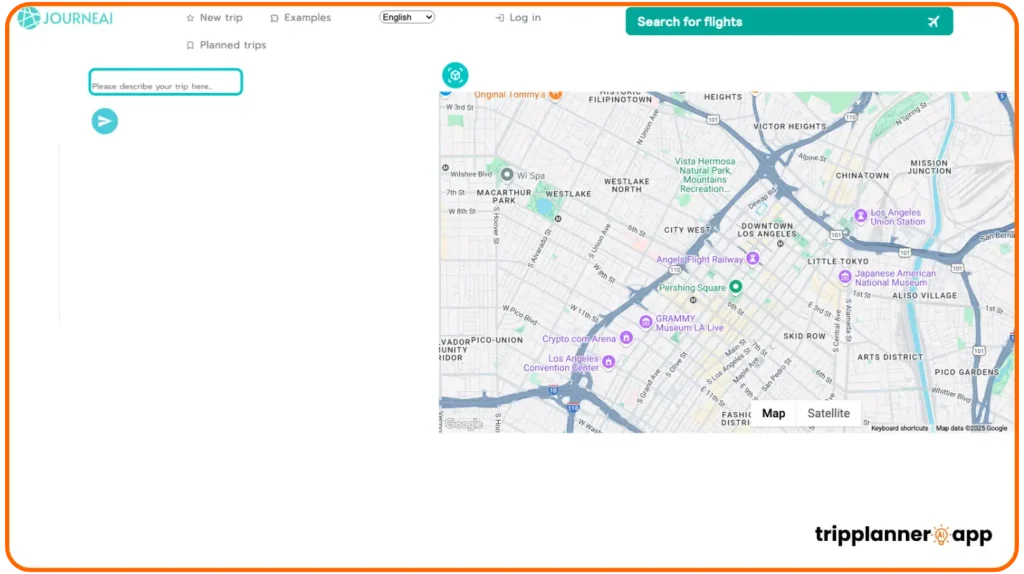
Task: Click the bookmark icon beside Planned trips
Action: click(x=190, y=46)
